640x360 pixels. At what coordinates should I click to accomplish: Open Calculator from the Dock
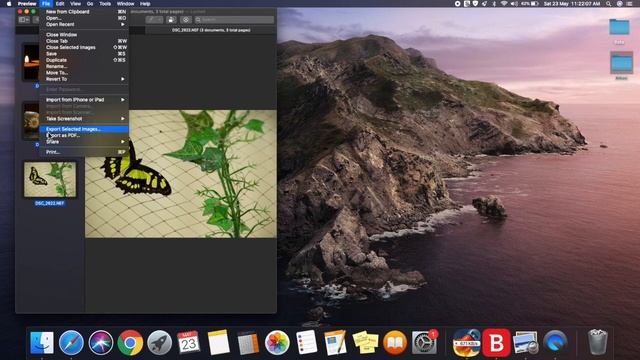(x=248, y=342)
